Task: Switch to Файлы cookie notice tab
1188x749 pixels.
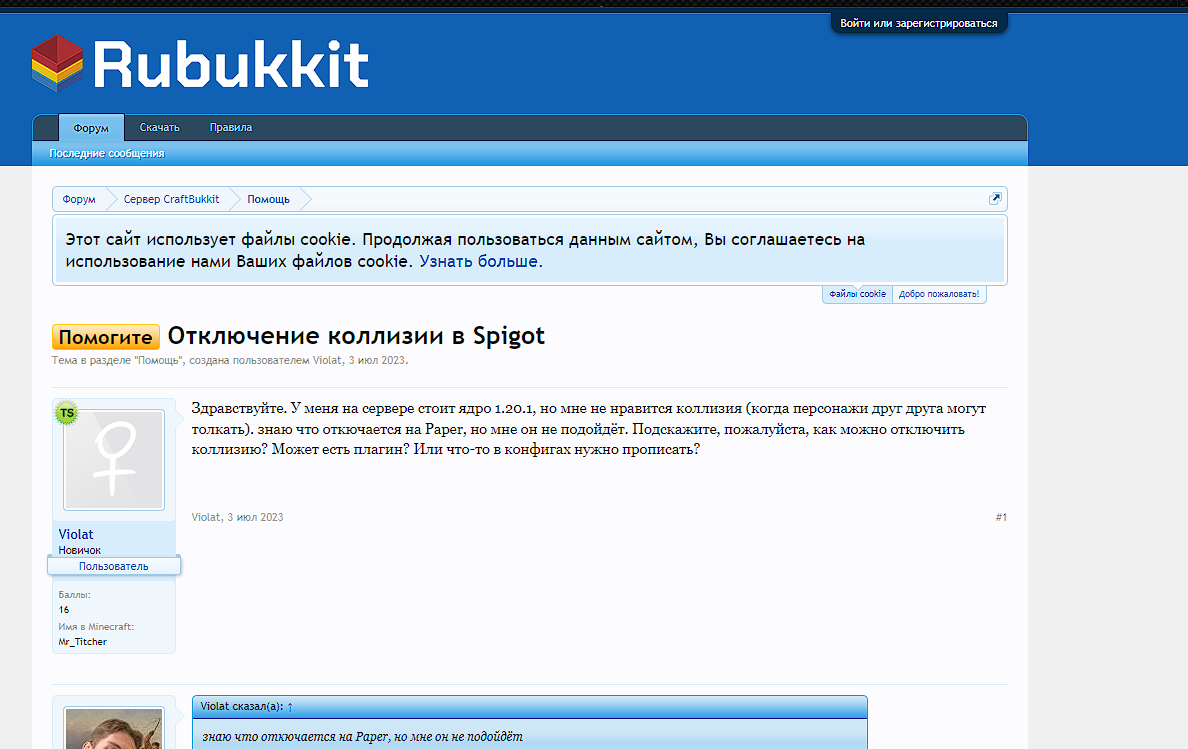Action: point(857,294)
